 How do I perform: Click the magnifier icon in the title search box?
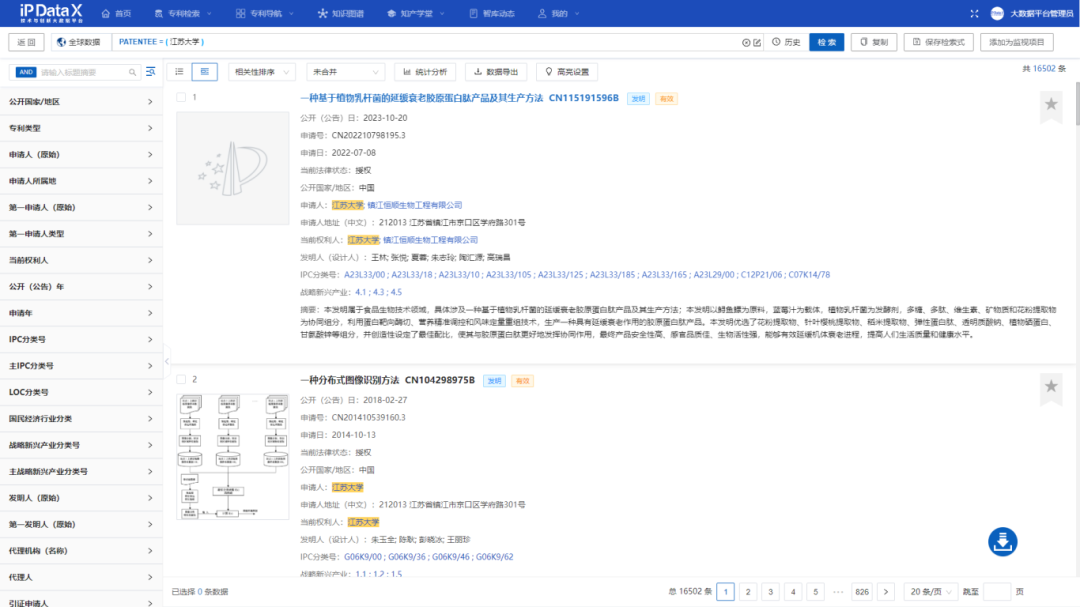132,72
